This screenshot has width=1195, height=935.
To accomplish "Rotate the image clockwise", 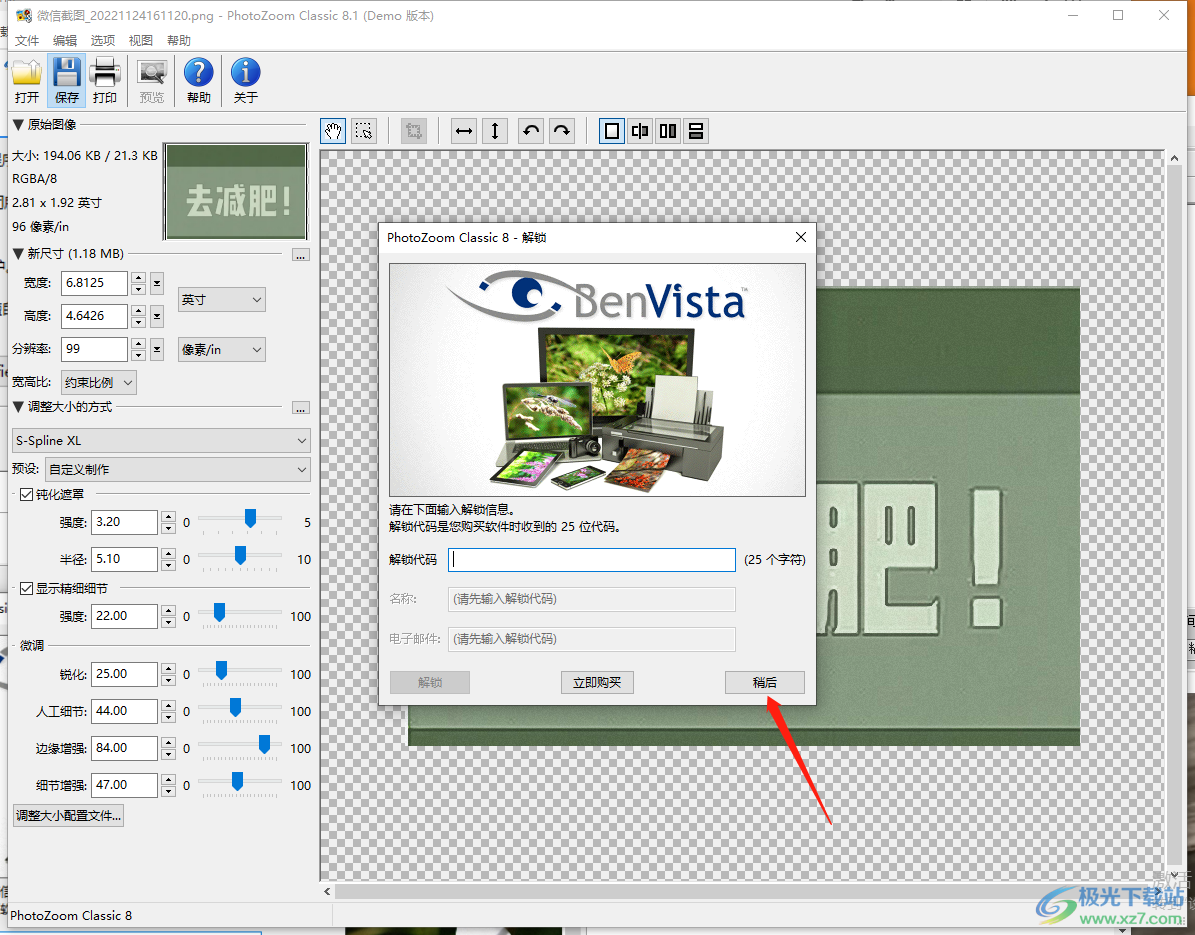I will click(562, 131).
